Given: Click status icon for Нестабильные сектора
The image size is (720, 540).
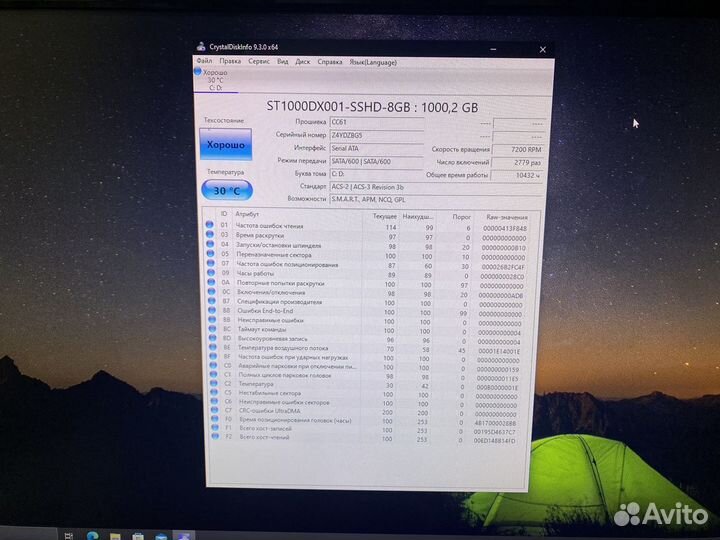Looking at the screenshot, I should tap(214, 392).
